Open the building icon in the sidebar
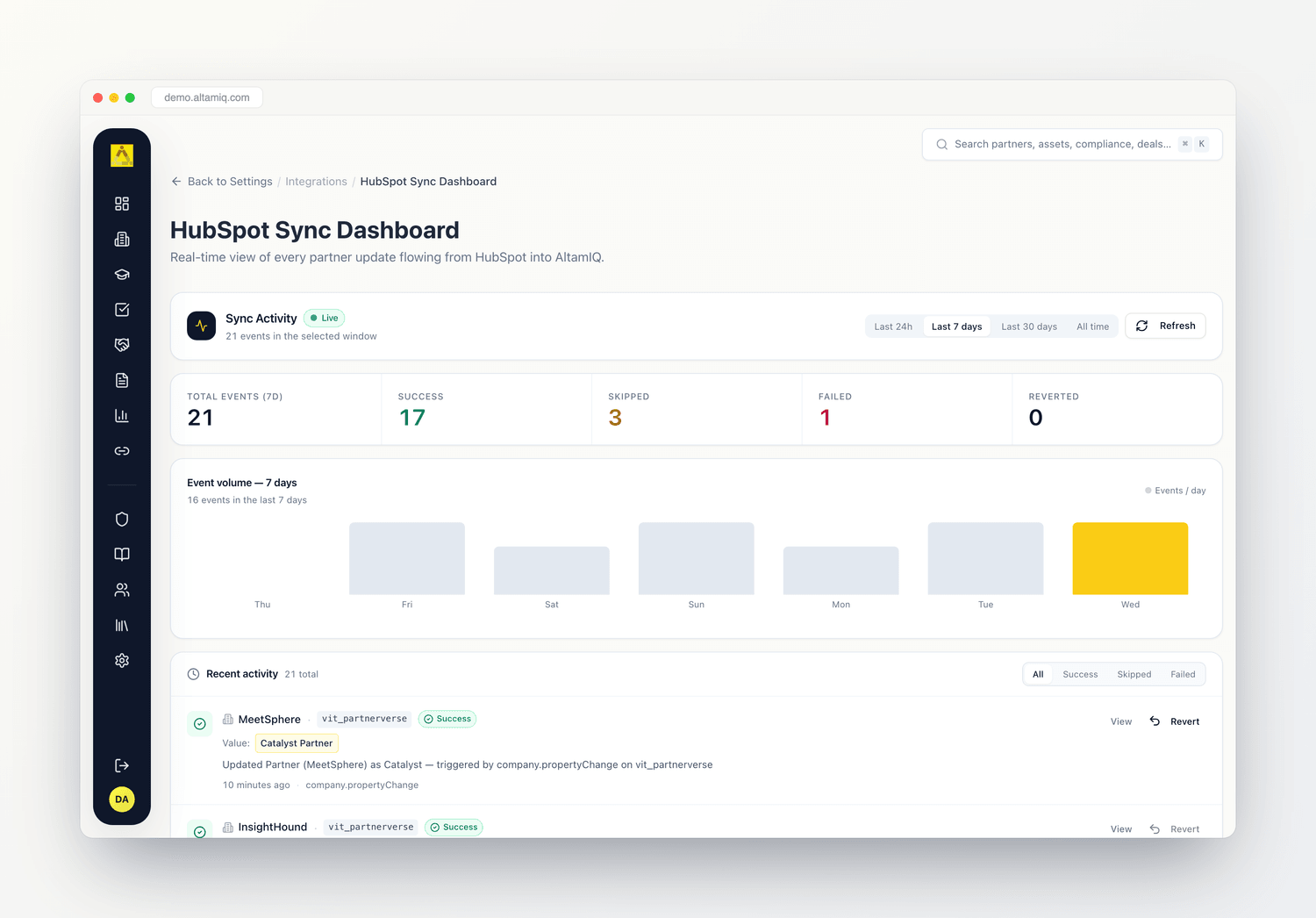 pos(122,239)
